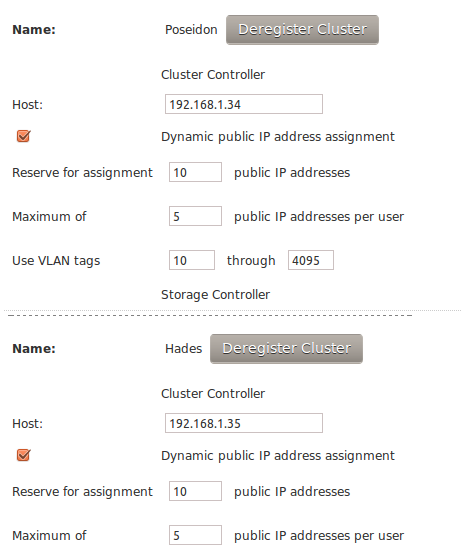The height and width of the screenshot is (550, 461).
Task: Click Deregister Cluster button for Poseidon
Action: [302, 30]
